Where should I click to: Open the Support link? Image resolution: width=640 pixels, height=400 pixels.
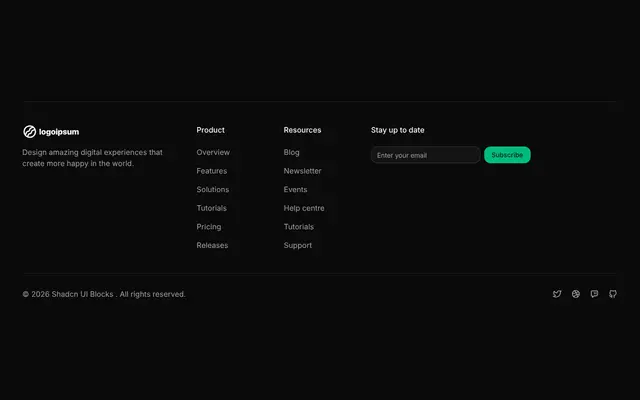point(298,245)
